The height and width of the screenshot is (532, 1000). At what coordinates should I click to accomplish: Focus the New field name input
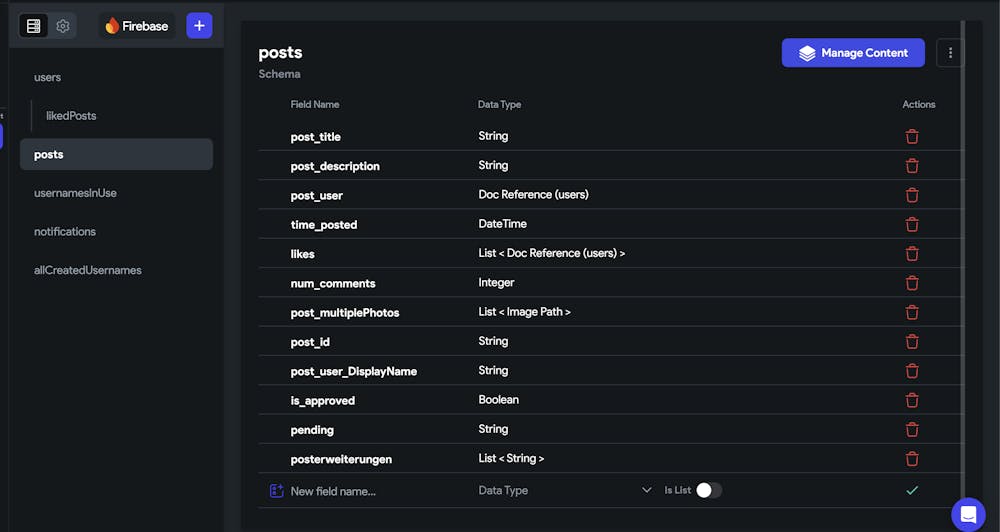(376, 491)
